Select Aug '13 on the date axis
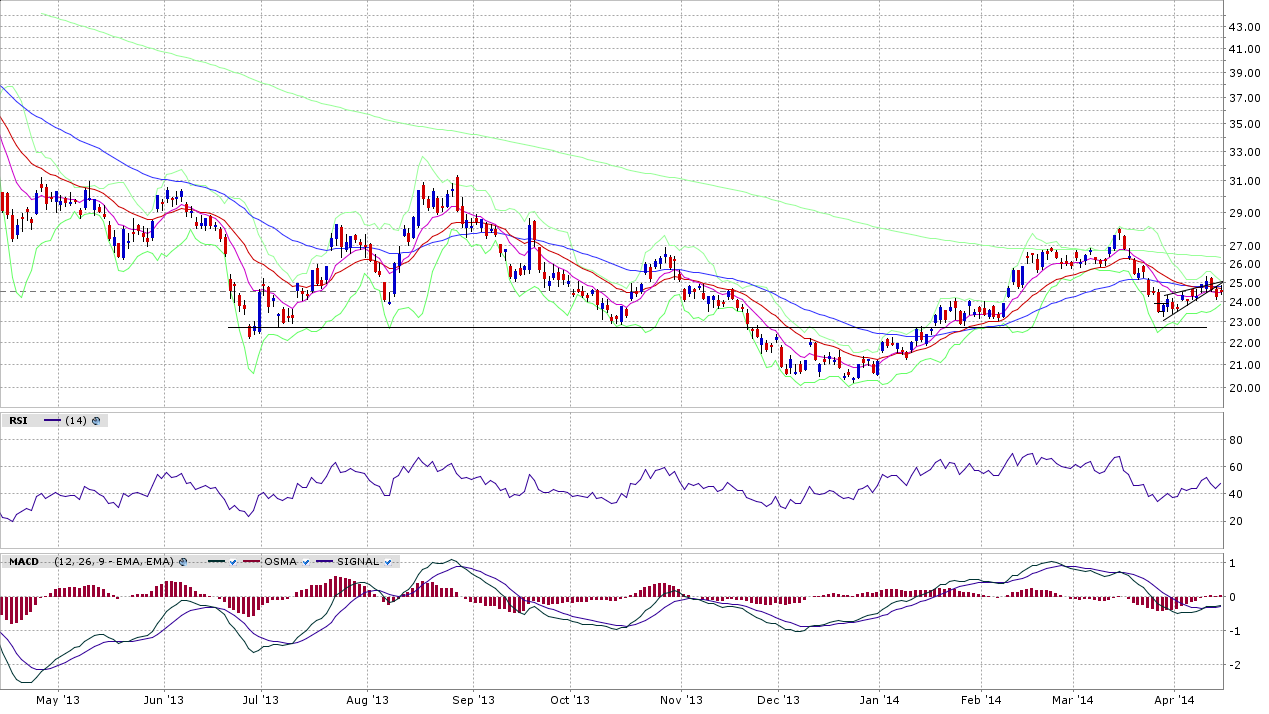The width and height of the screenshot is (1269, 714). pyautogui.click(x=367, y=699)
